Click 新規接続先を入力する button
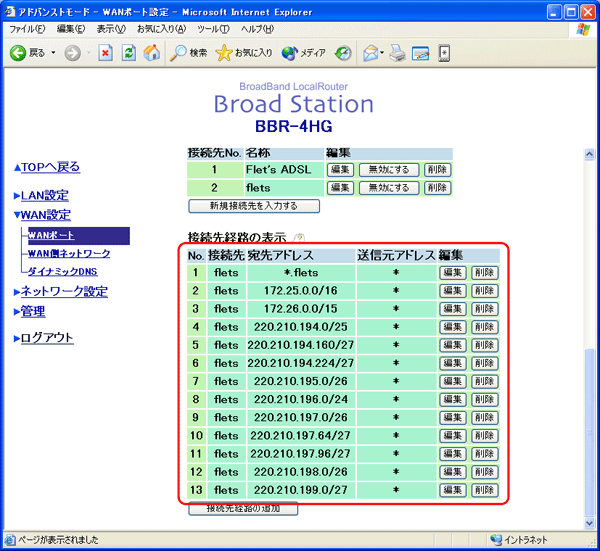This screenshot has height=551, width=600. pos(254,206)
